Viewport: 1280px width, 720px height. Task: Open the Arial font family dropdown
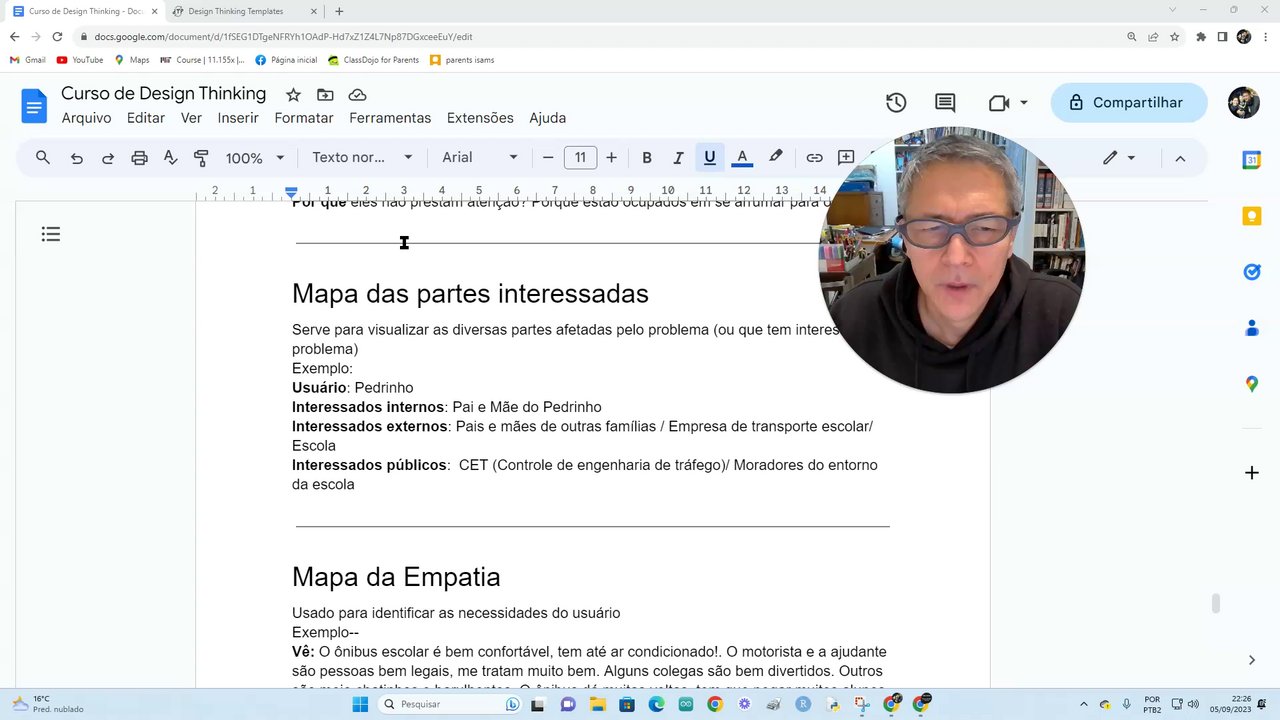point(480,157)
